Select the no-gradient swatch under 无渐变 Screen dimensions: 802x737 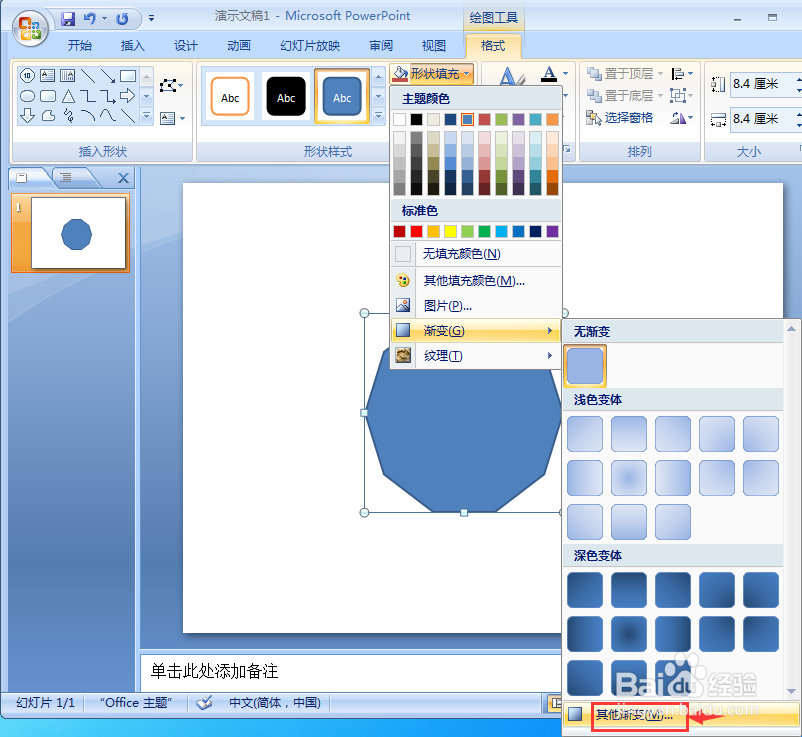click(x=585, y=365)
